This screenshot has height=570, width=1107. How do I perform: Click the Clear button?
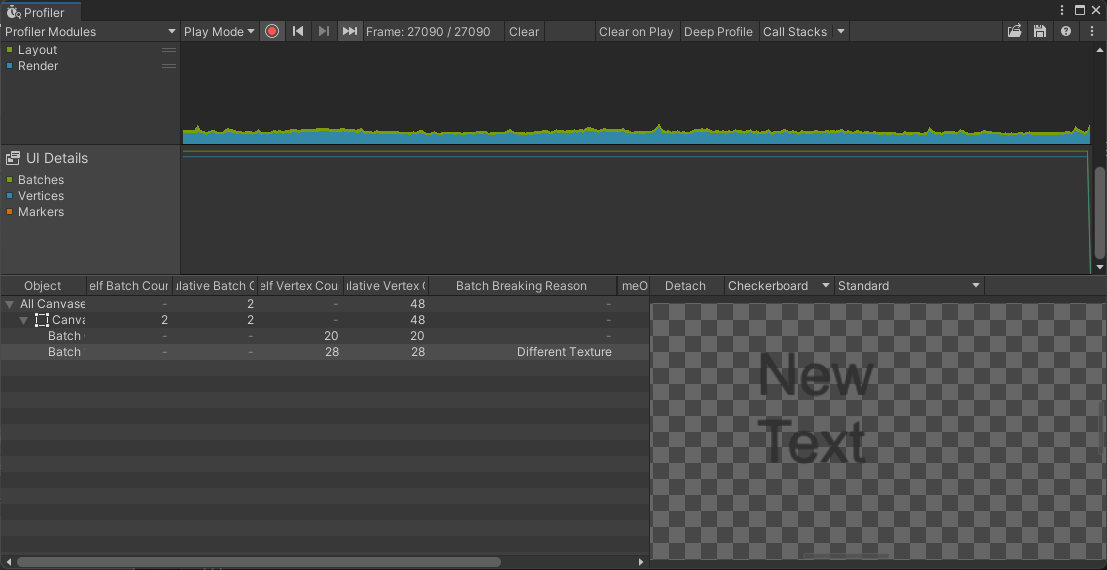coord(524,31)
